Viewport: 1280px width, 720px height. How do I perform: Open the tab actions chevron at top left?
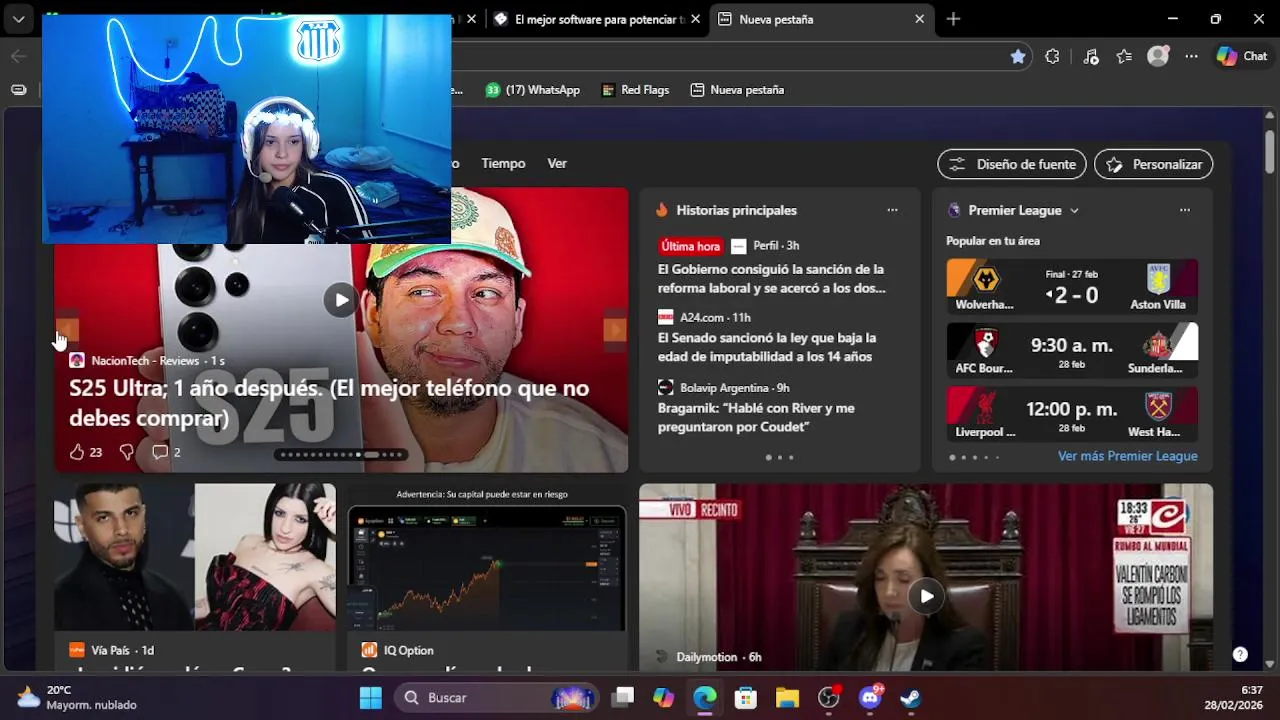click(18, 19)
